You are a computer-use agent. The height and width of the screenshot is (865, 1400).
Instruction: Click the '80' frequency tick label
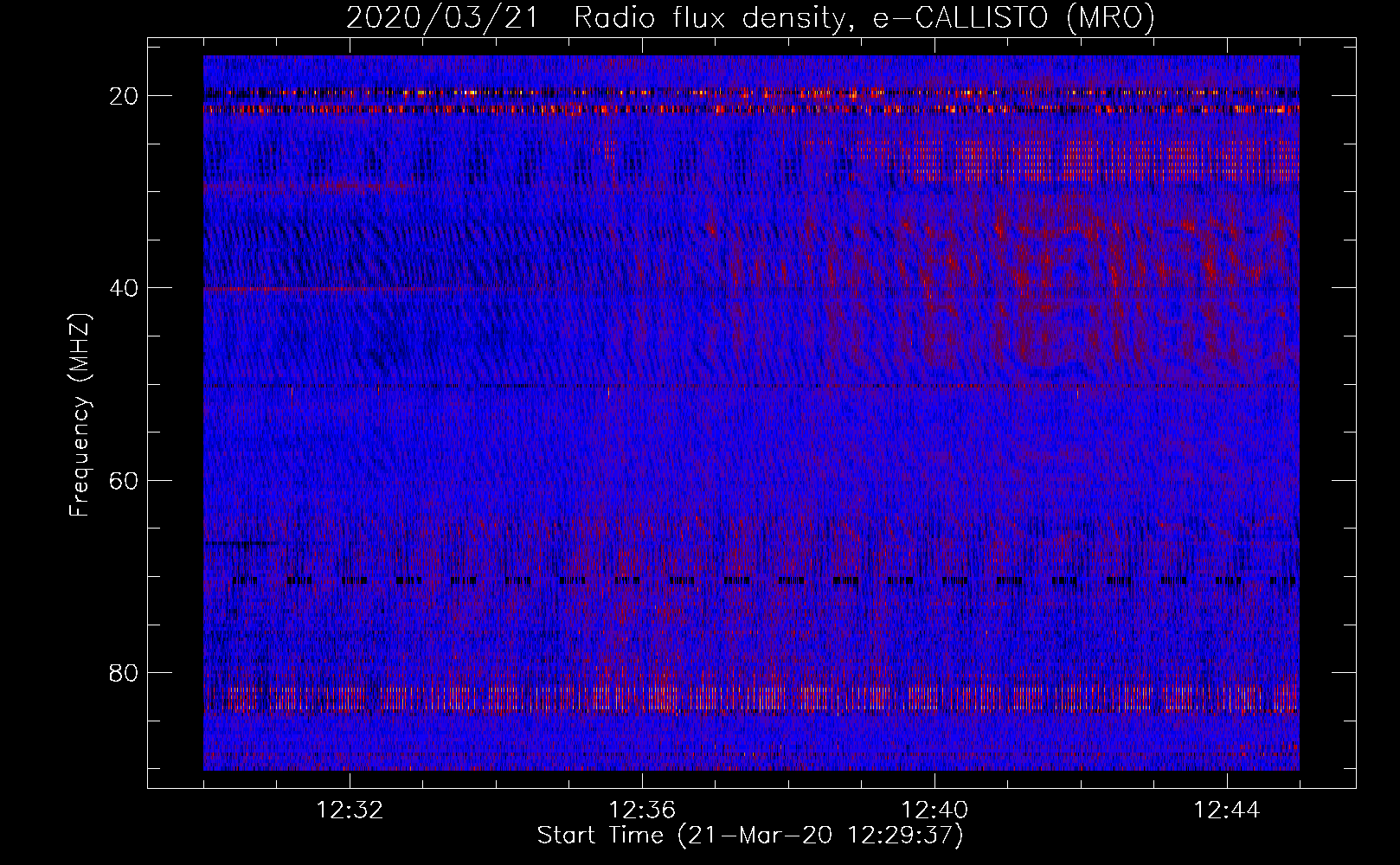124,672
